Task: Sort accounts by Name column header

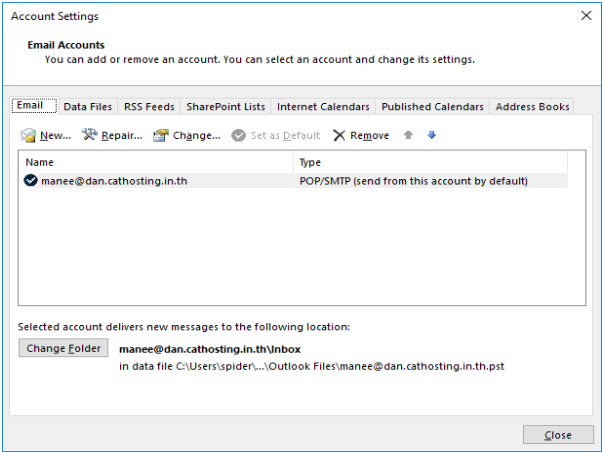Action: 156,162
